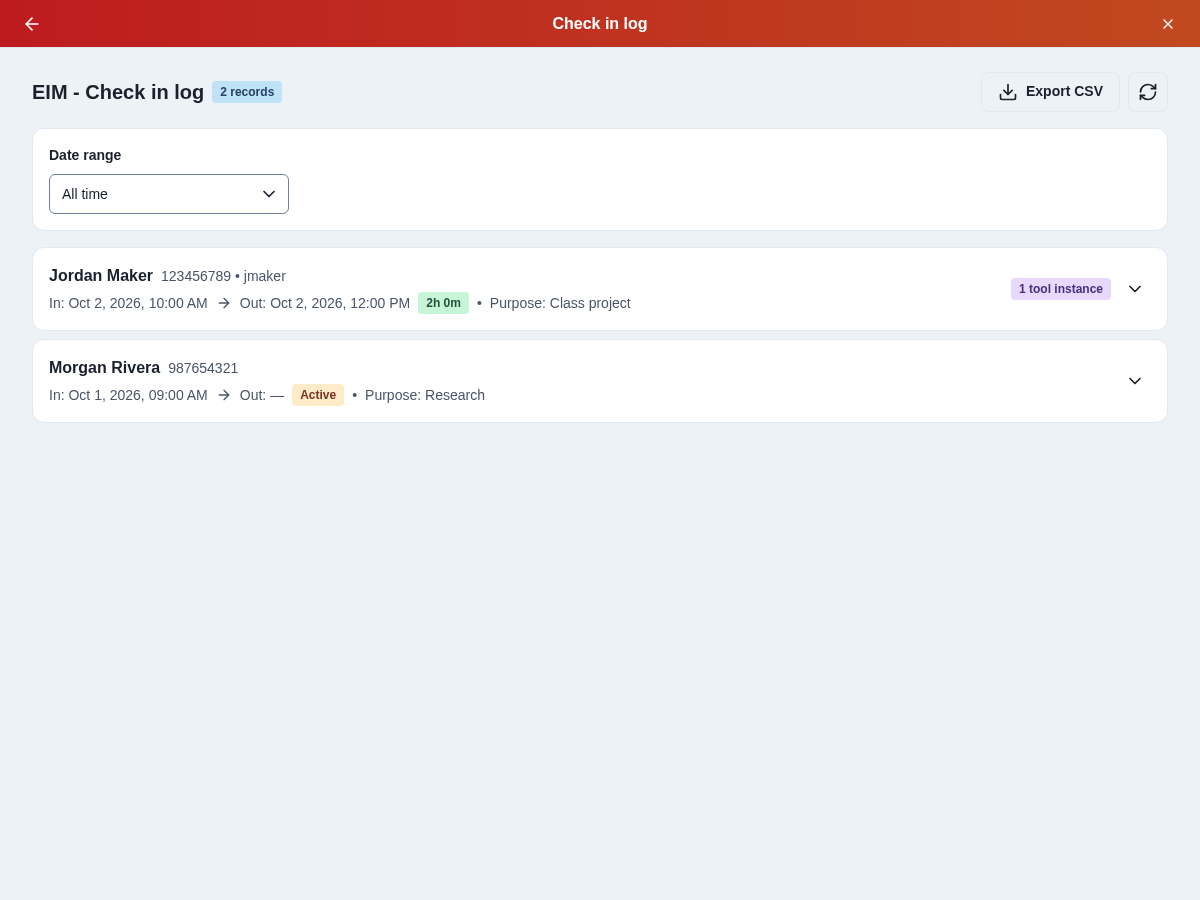1200x900 pixels.
Task: Click the Check in log header title
Action: 600,24
